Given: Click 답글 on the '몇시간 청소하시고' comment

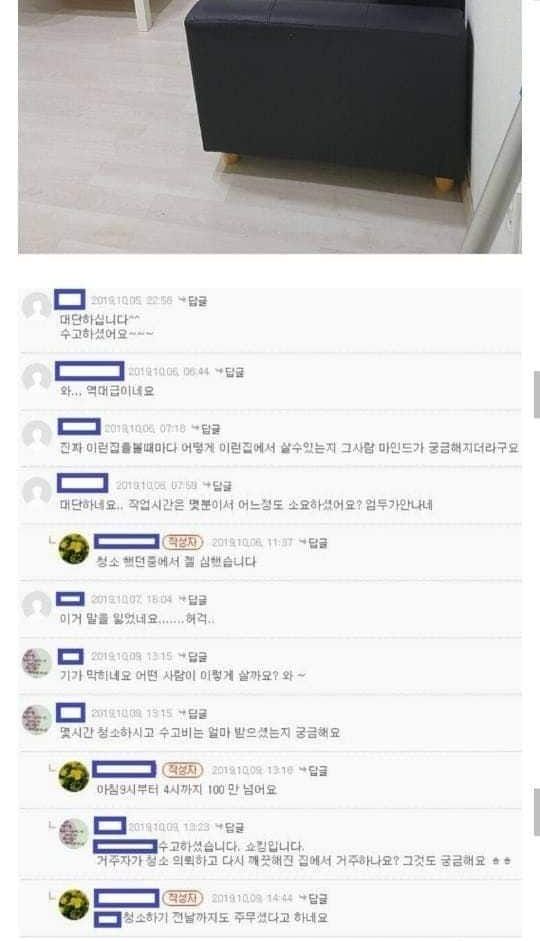Looking at the screenshot, I should [x=193, y=714].
